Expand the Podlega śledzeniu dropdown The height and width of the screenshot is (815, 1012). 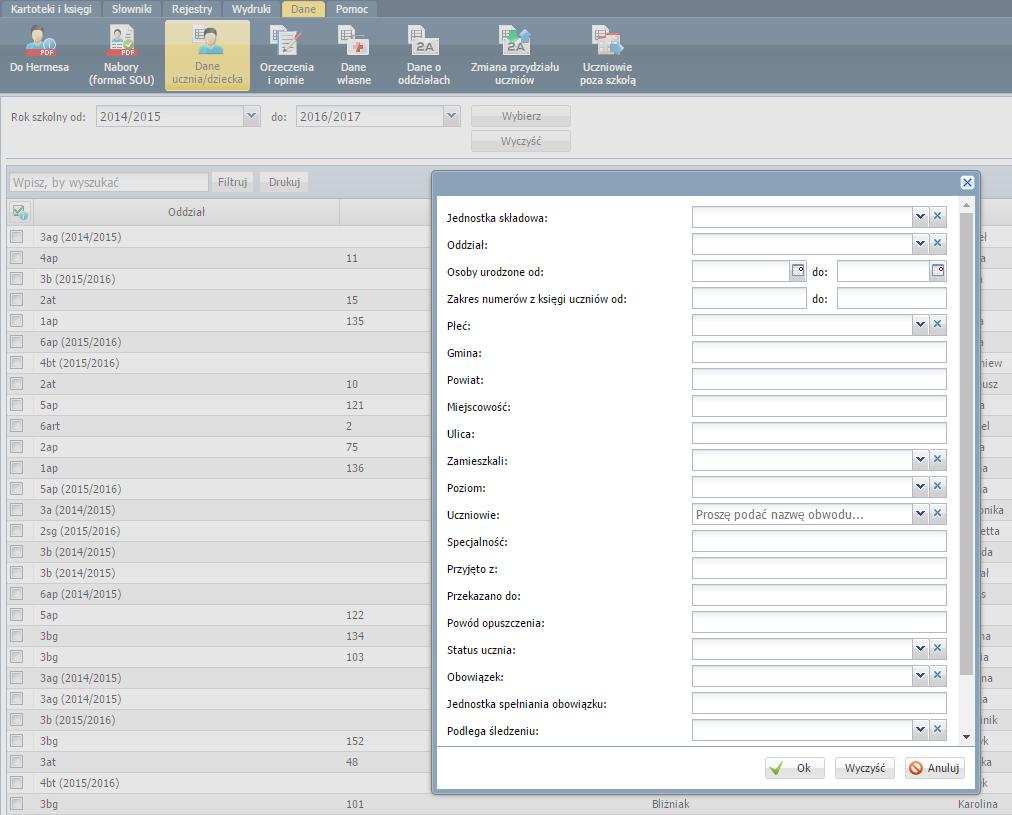click(920, 730)
